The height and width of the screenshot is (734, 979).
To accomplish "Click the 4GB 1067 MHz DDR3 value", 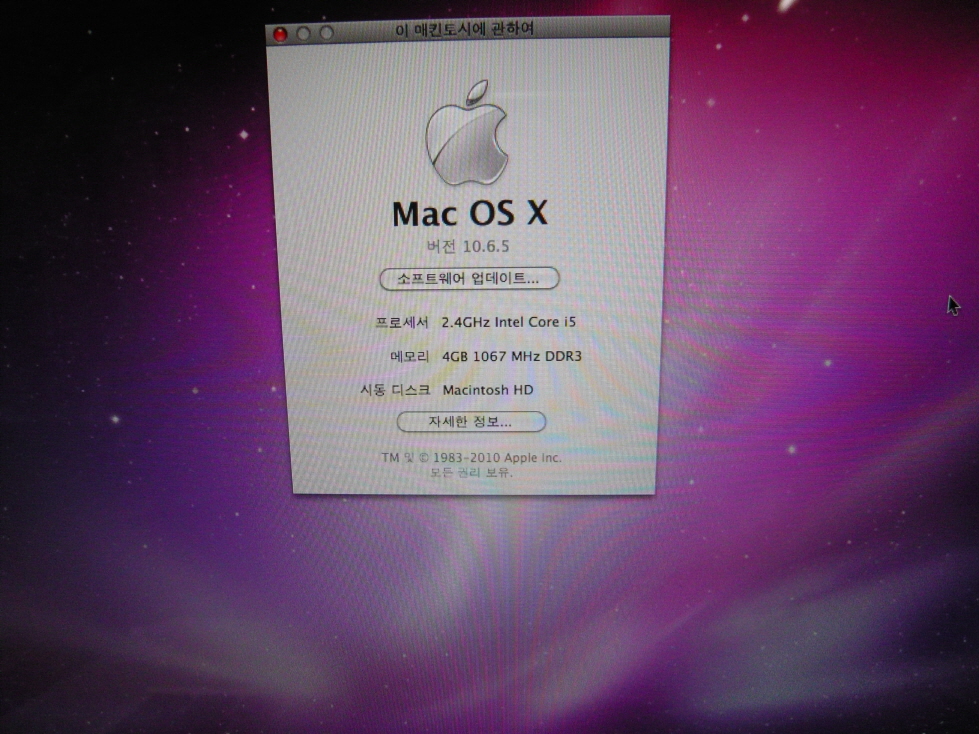I will click(511, 356).
